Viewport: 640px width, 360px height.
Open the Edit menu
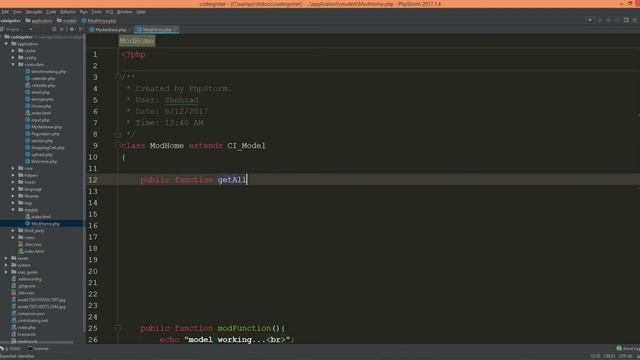5,12
